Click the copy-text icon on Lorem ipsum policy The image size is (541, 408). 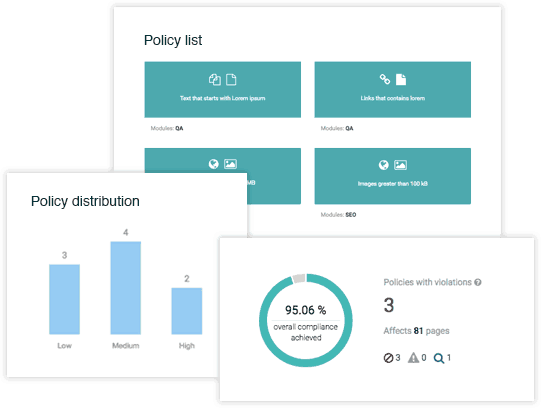tap(215, 80)
